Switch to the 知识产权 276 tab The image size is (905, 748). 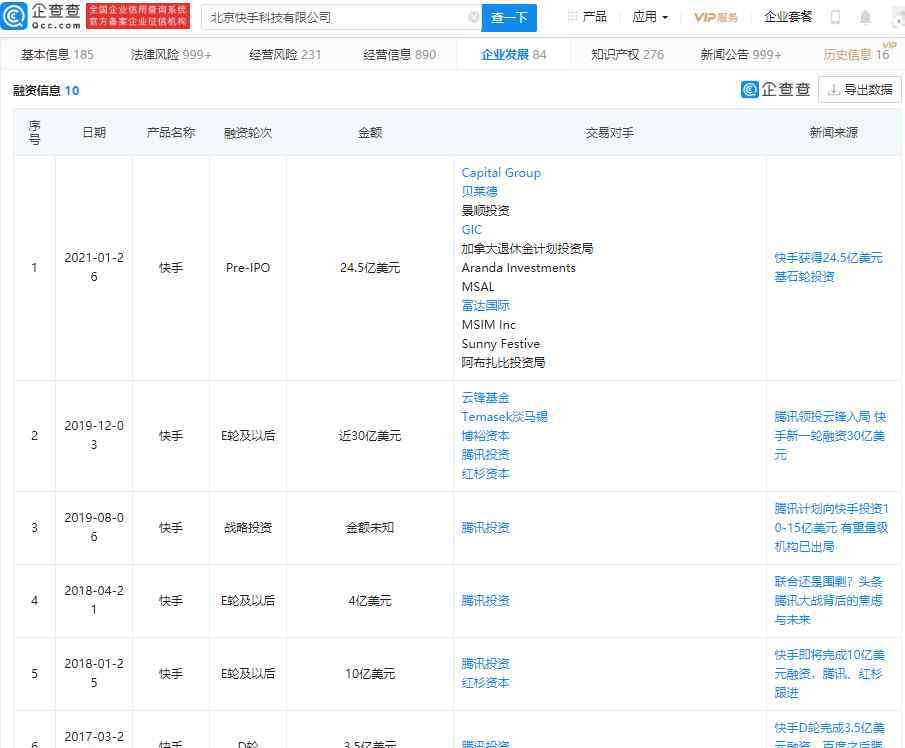point(627,55)
